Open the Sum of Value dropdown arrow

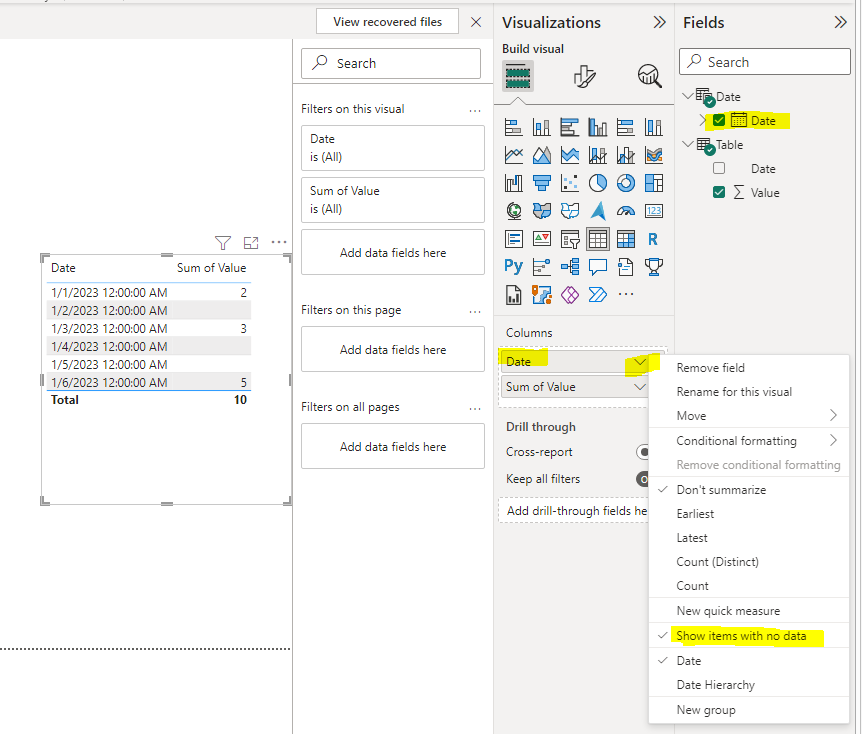coord(639,387)
